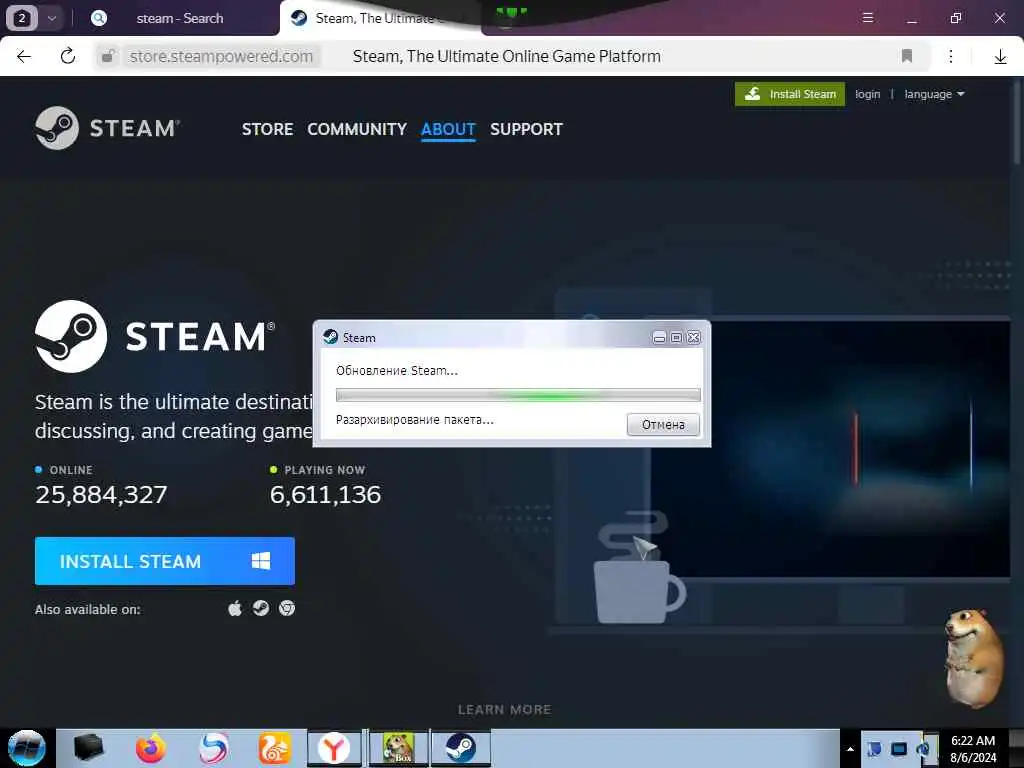This screenshot has width=1024, height=768.
Task: Click the Steam icon in updater title bar
Action: (330, 337)
